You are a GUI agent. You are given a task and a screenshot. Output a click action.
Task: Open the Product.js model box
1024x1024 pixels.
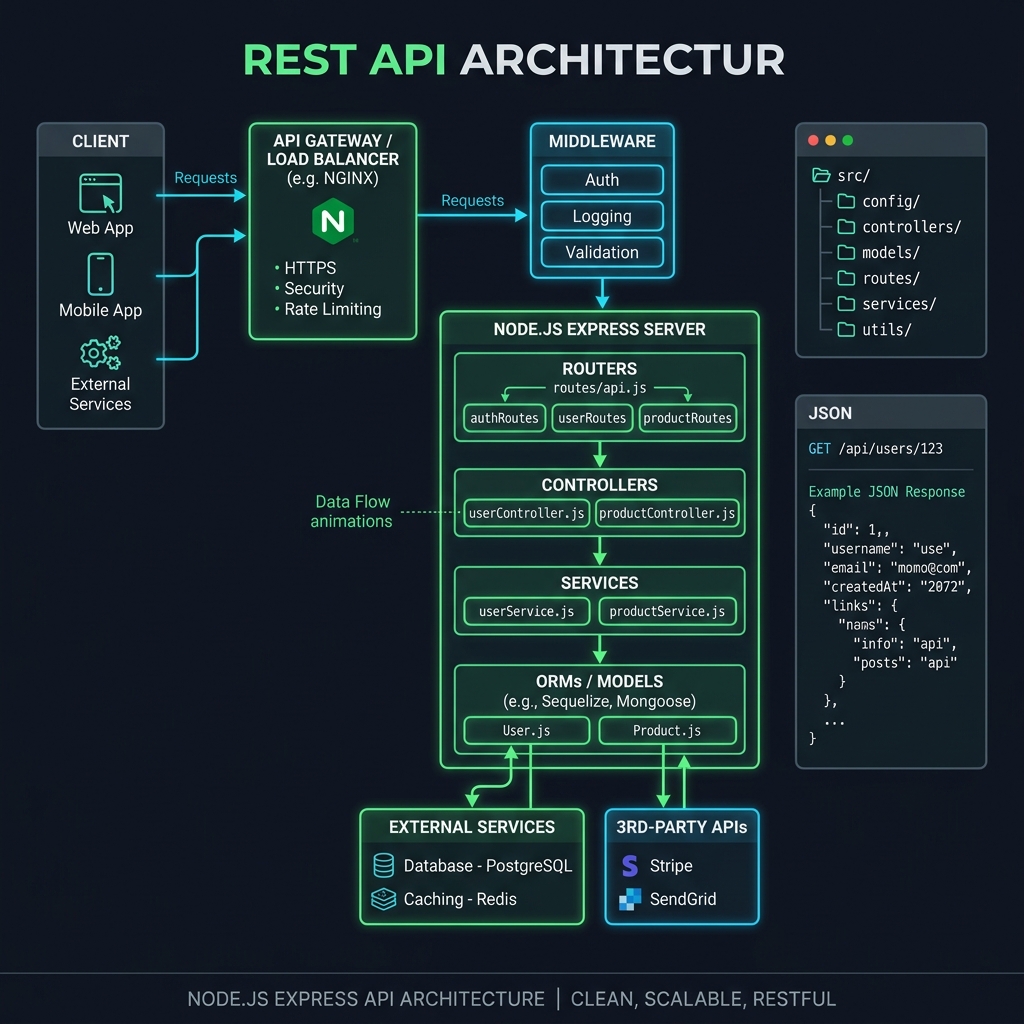tap(667, 730)
